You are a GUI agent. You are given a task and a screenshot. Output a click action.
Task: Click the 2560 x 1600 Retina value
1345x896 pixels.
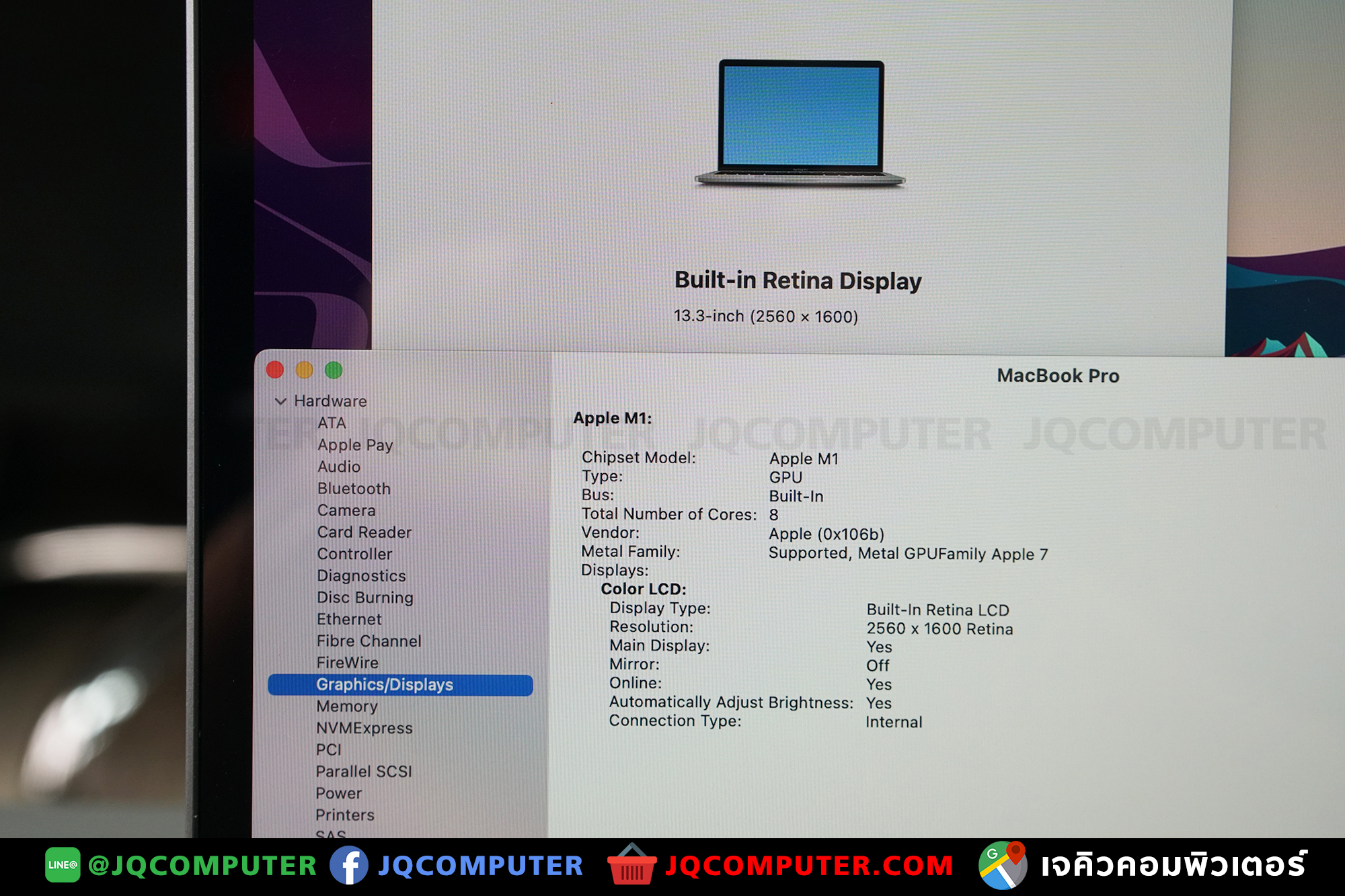939,629
